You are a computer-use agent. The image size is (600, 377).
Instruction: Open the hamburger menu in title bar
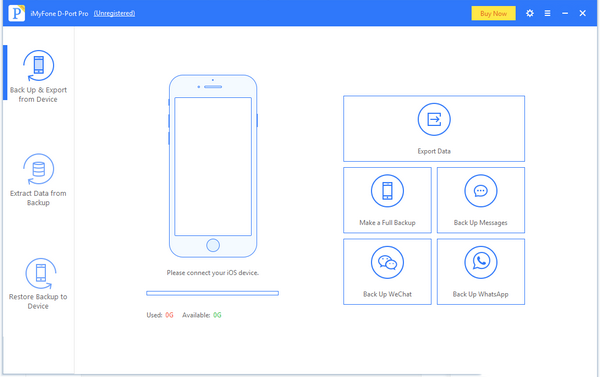[x=548, y=13]
